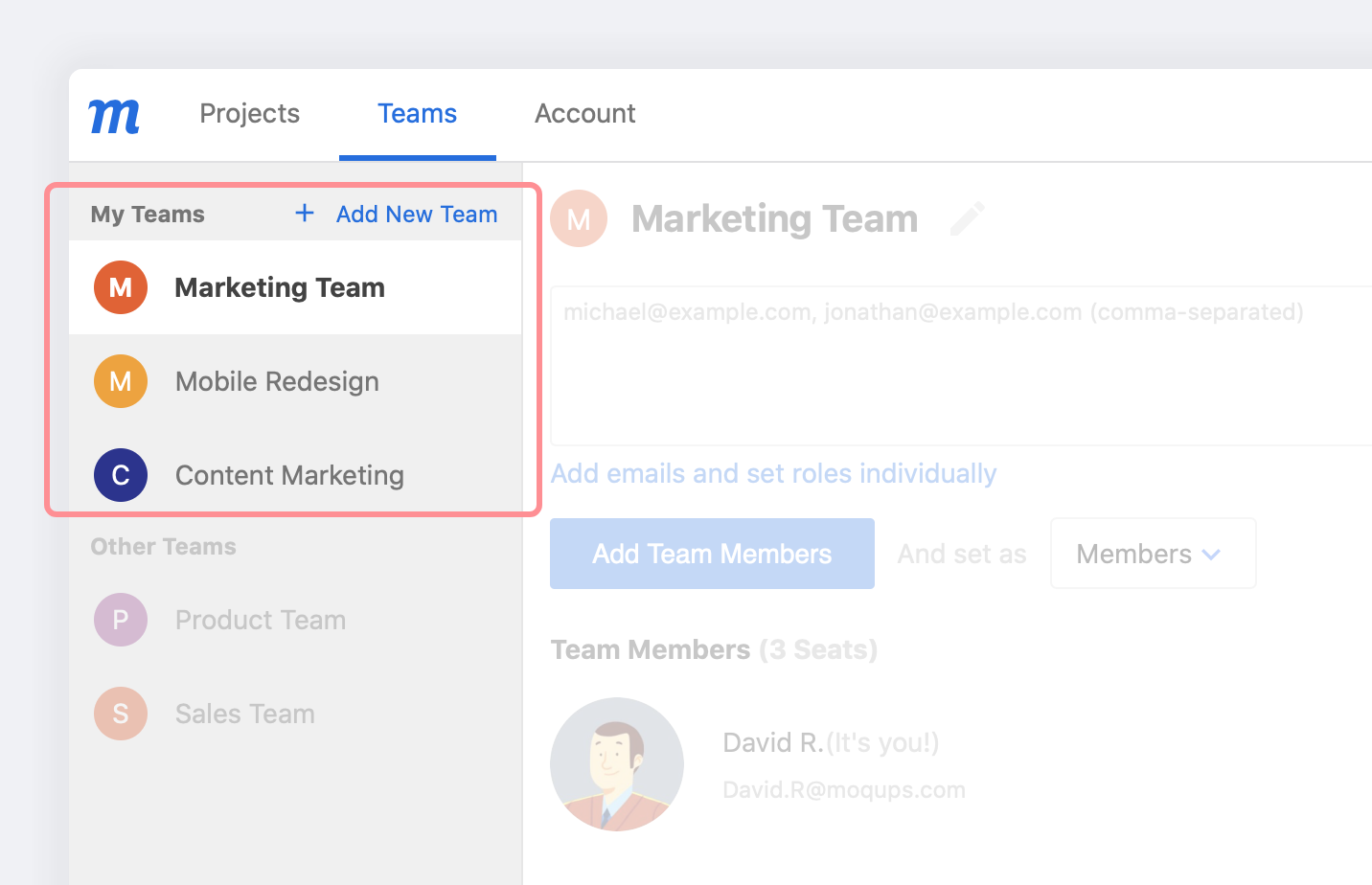Image resolution: width=1372 pixels, height=885 pixels.
Task: Click David R.'s profile picture
Action: click(616, 763)
